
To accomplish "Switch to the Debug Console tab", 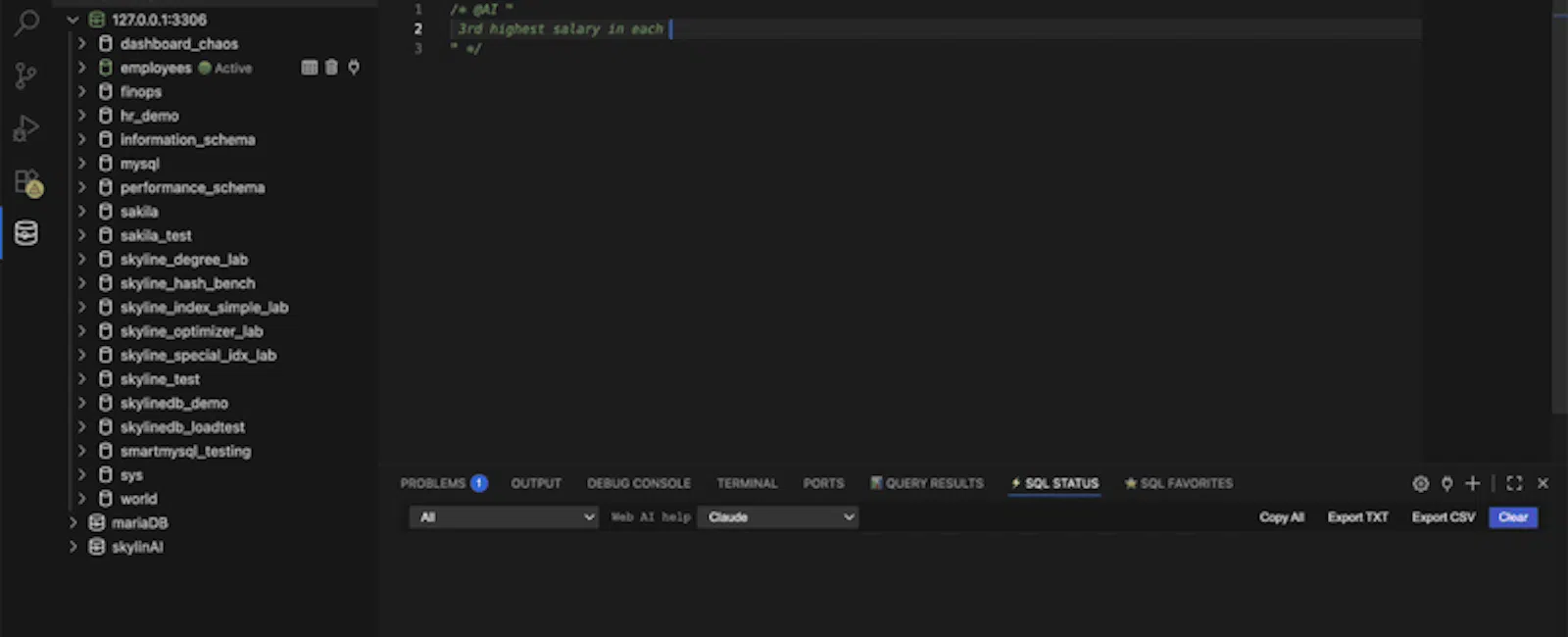I will coord(639,483).
